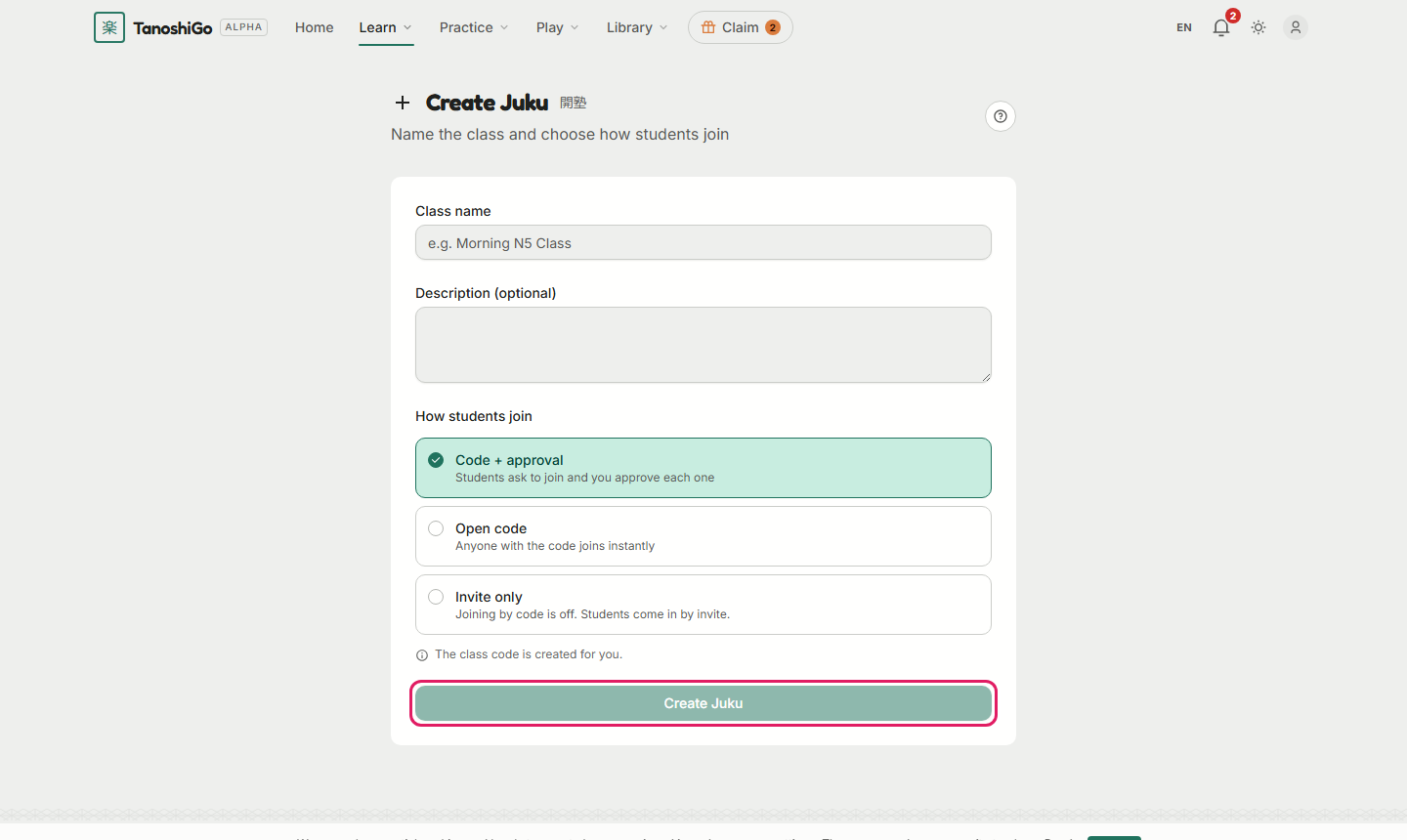Switch language via EN selector

coord(1184,27)
